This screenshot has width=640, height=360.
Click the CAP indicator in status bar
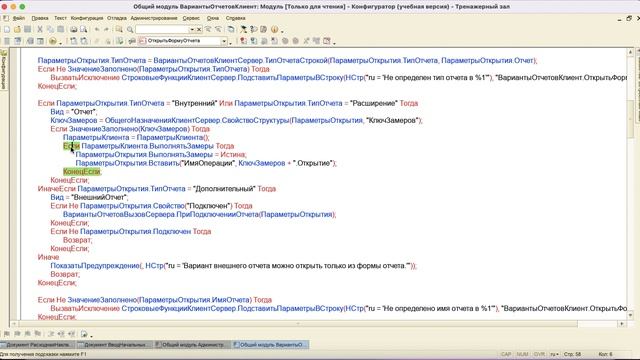[x=506, y=354]
